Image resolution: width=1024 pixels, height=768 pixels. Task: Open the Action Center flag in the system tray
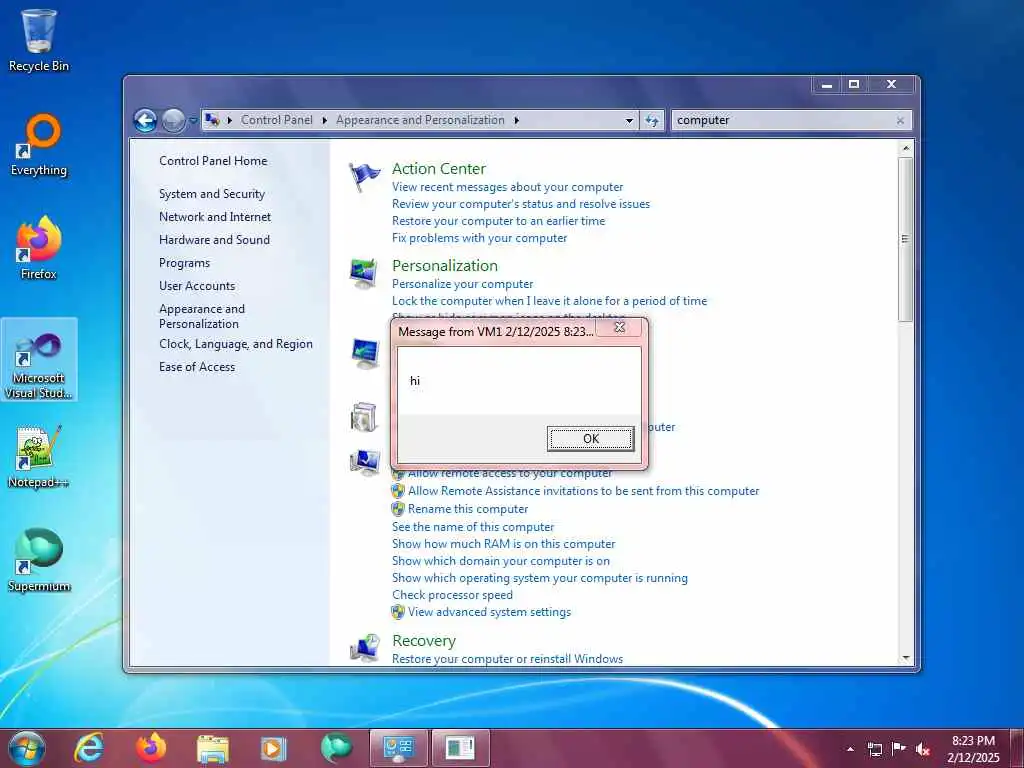(x=899, y=749)
